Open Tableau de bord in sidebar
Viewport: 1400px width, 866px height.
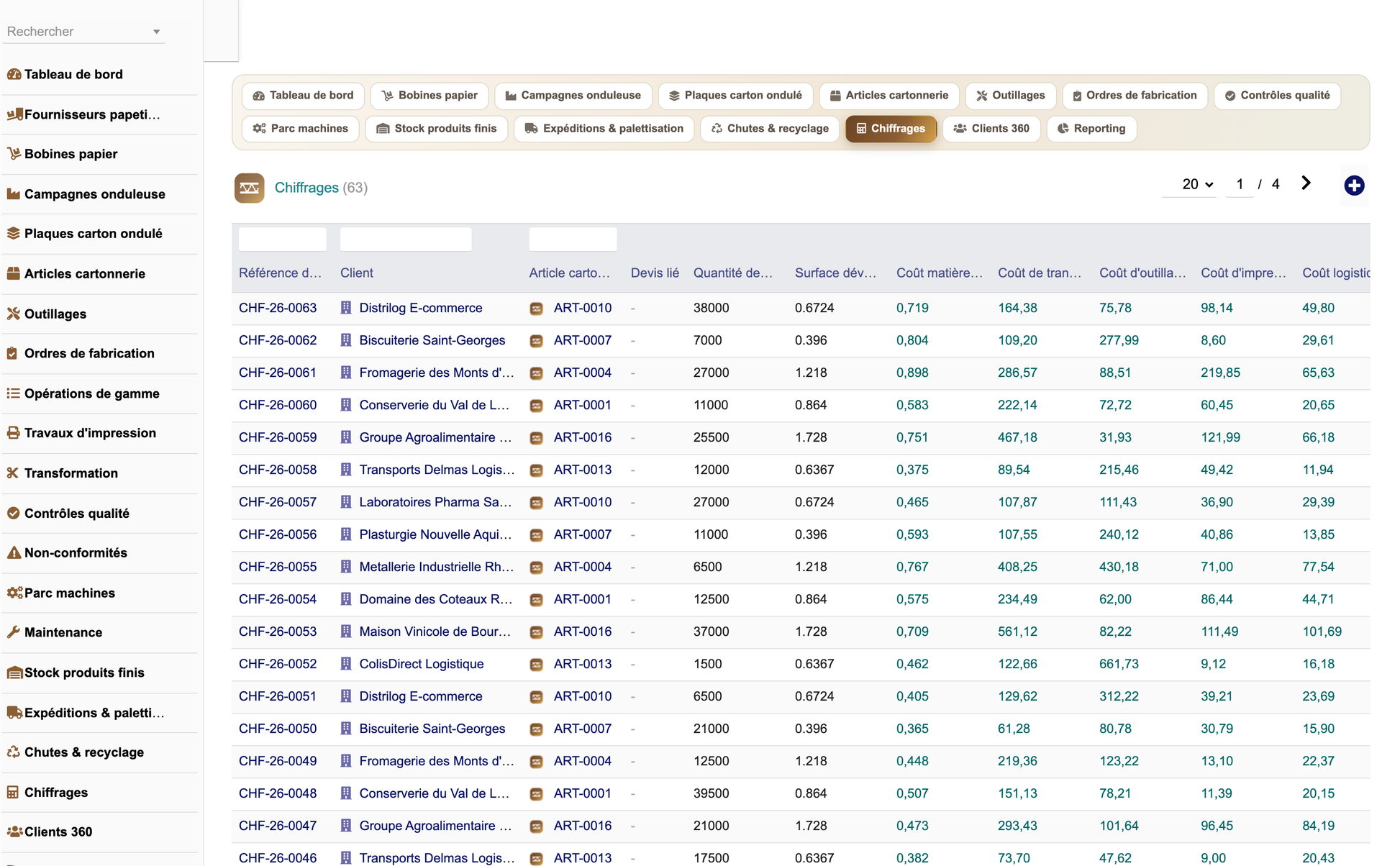(99, 75)
